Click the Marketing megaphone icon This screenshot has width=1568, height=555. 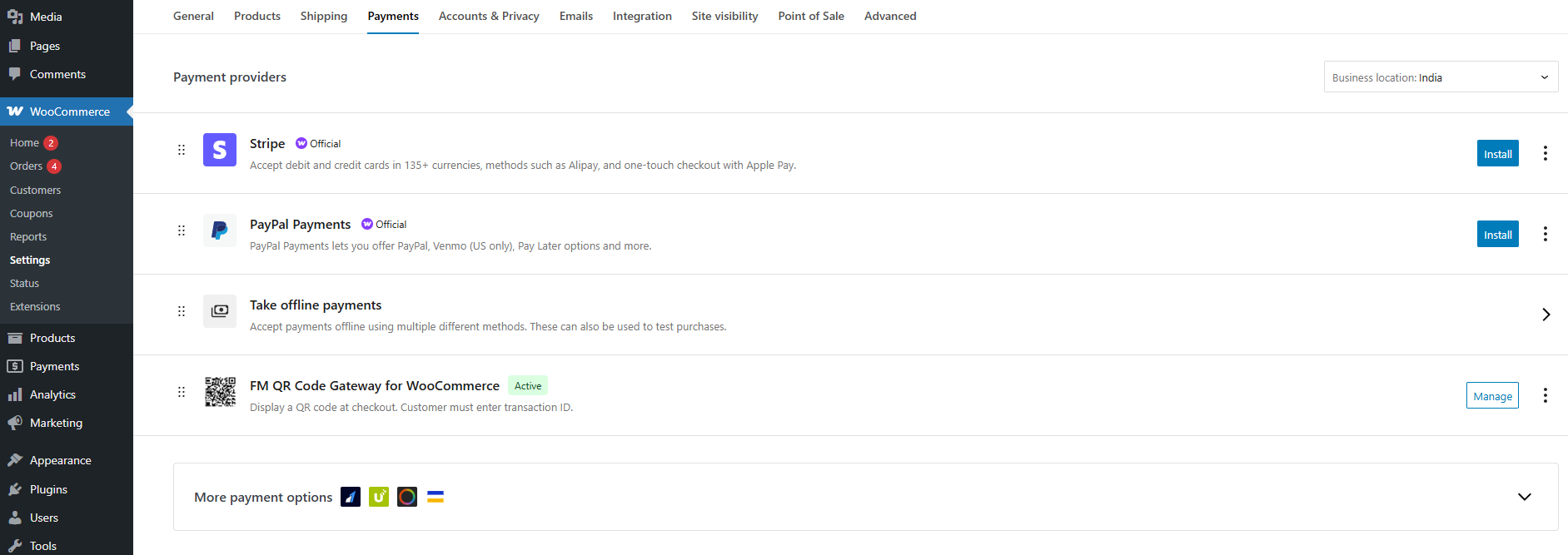(15, 423)
